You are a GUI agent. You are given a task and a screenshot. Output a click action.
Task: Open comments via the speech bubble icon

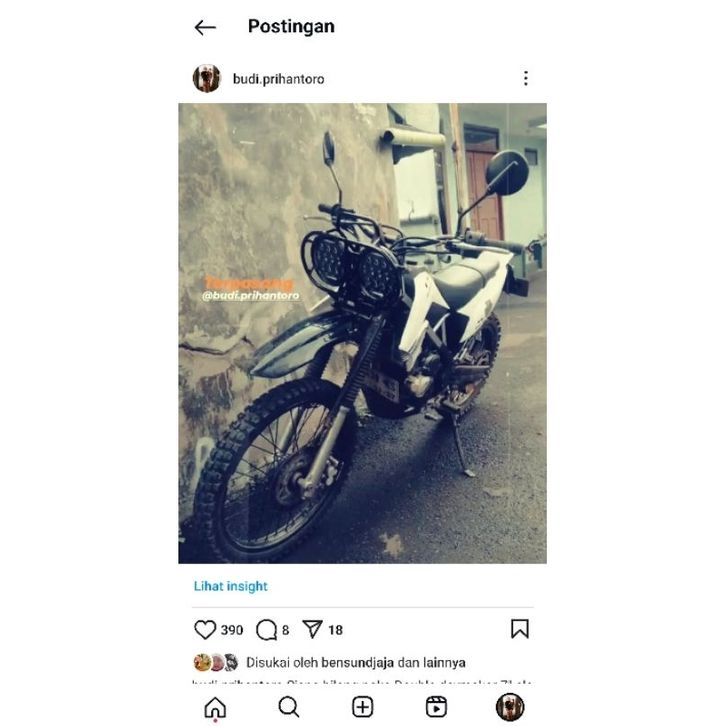[x=266, y=630]
